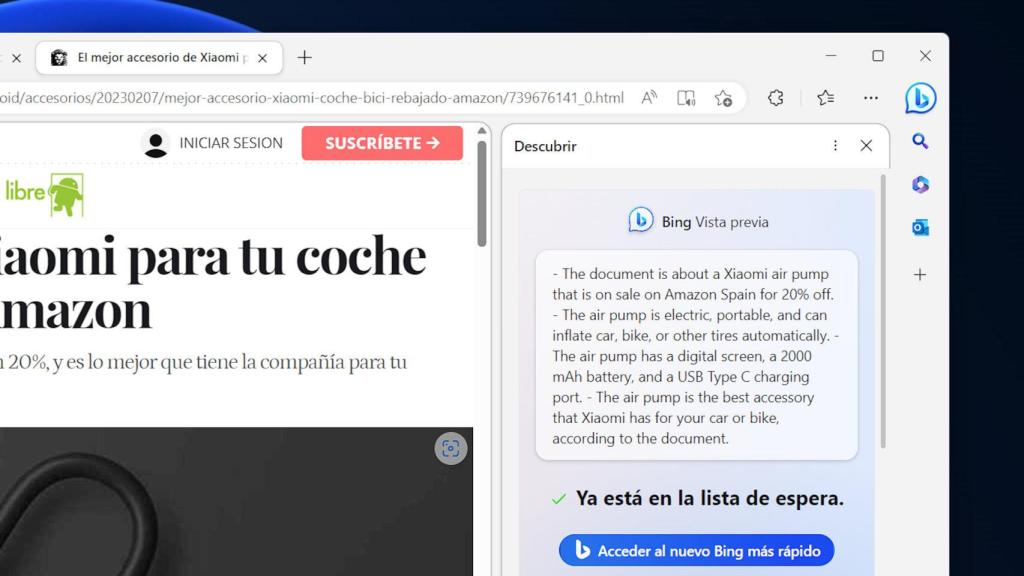
Task: Click the scroll-up arrow of page scrollbar
Action: tap(482, 131)
